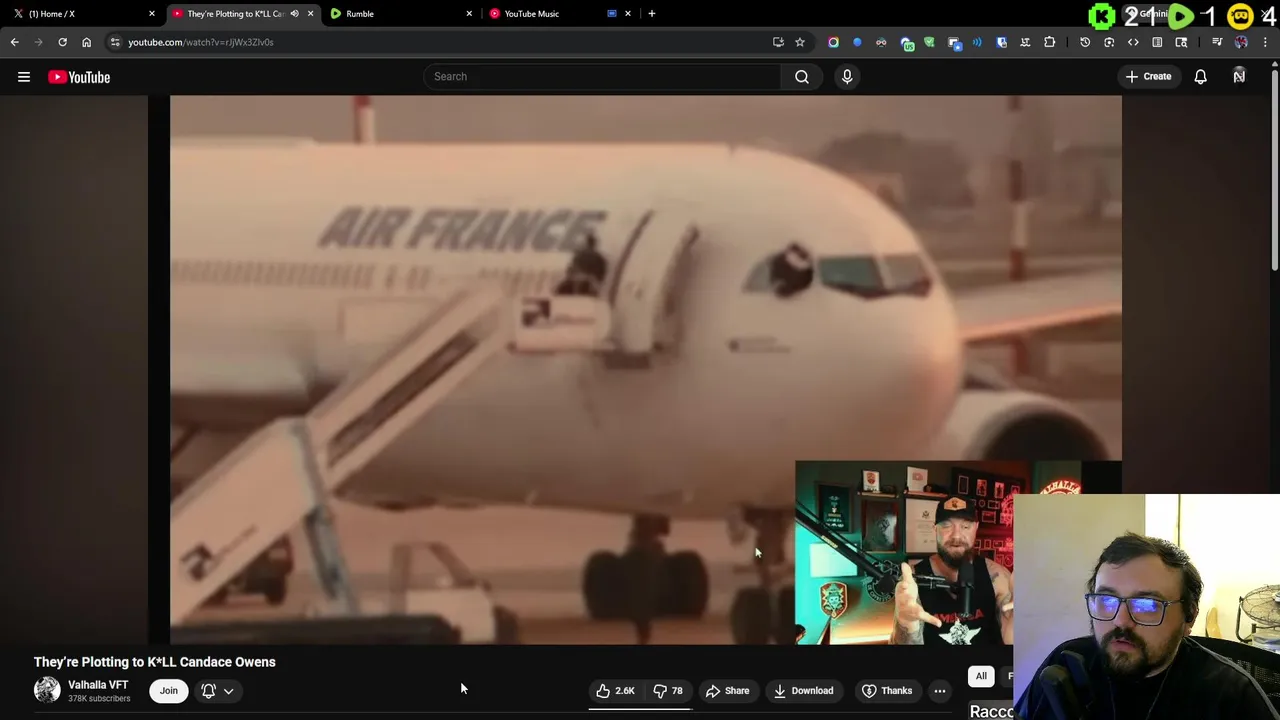Open the more actions ellipsis under video
The width and height of the screenshot is (1280, 720).
click(x=939, y=691)
